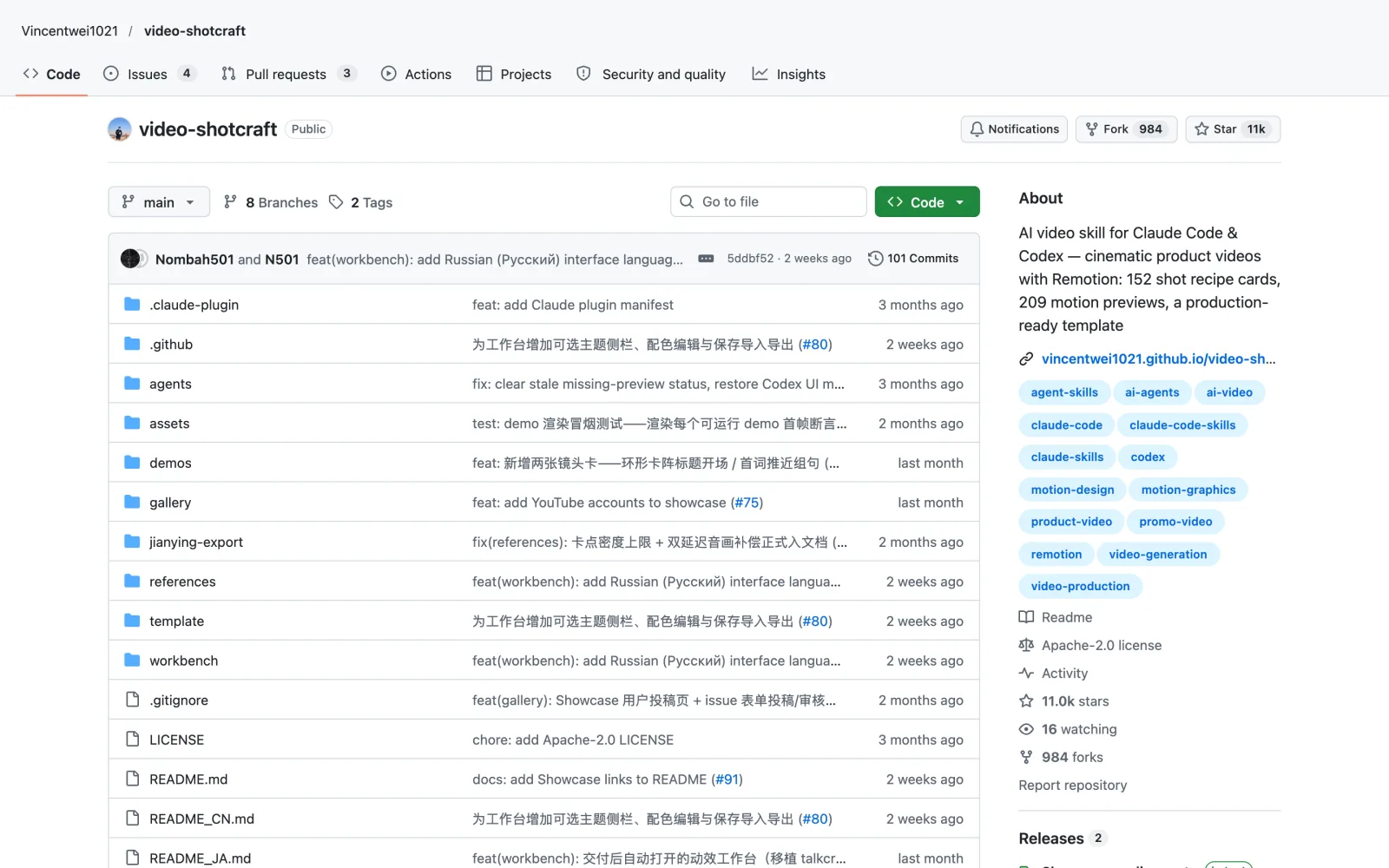Click the .gitignore file icon

click(x=132, y=700)
